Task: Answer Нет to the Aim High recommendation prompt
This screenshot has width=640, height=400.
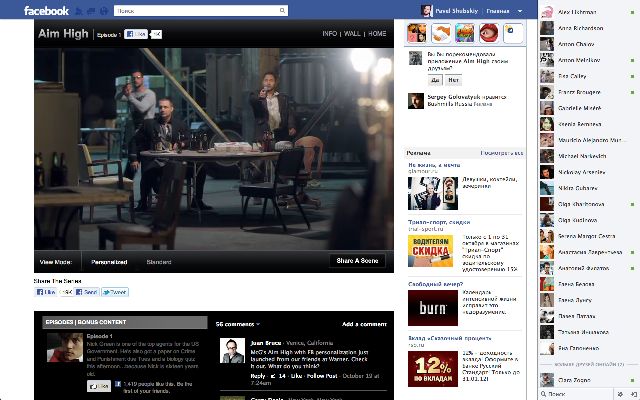Action: (x=453, y=80)
